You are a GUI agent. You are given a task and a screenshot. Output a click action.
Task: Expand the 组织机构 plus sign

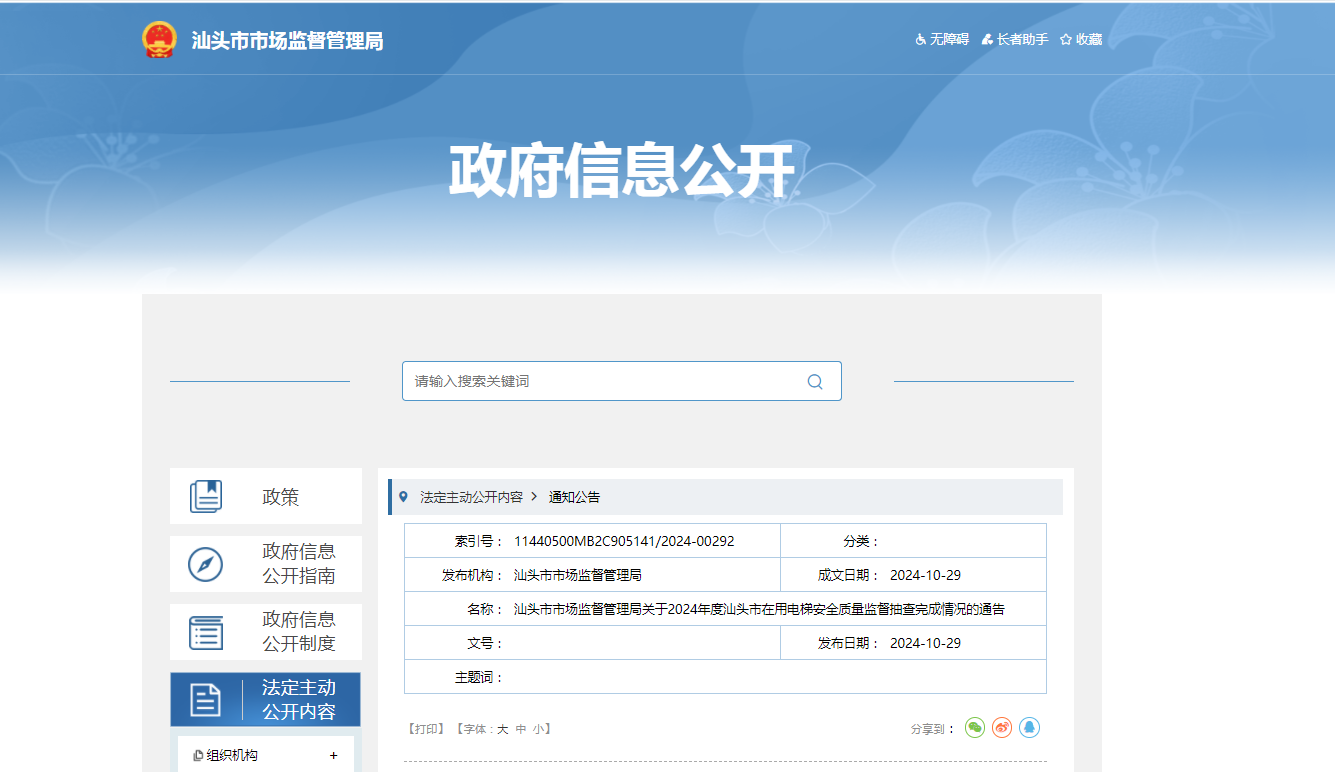[333, 756]
